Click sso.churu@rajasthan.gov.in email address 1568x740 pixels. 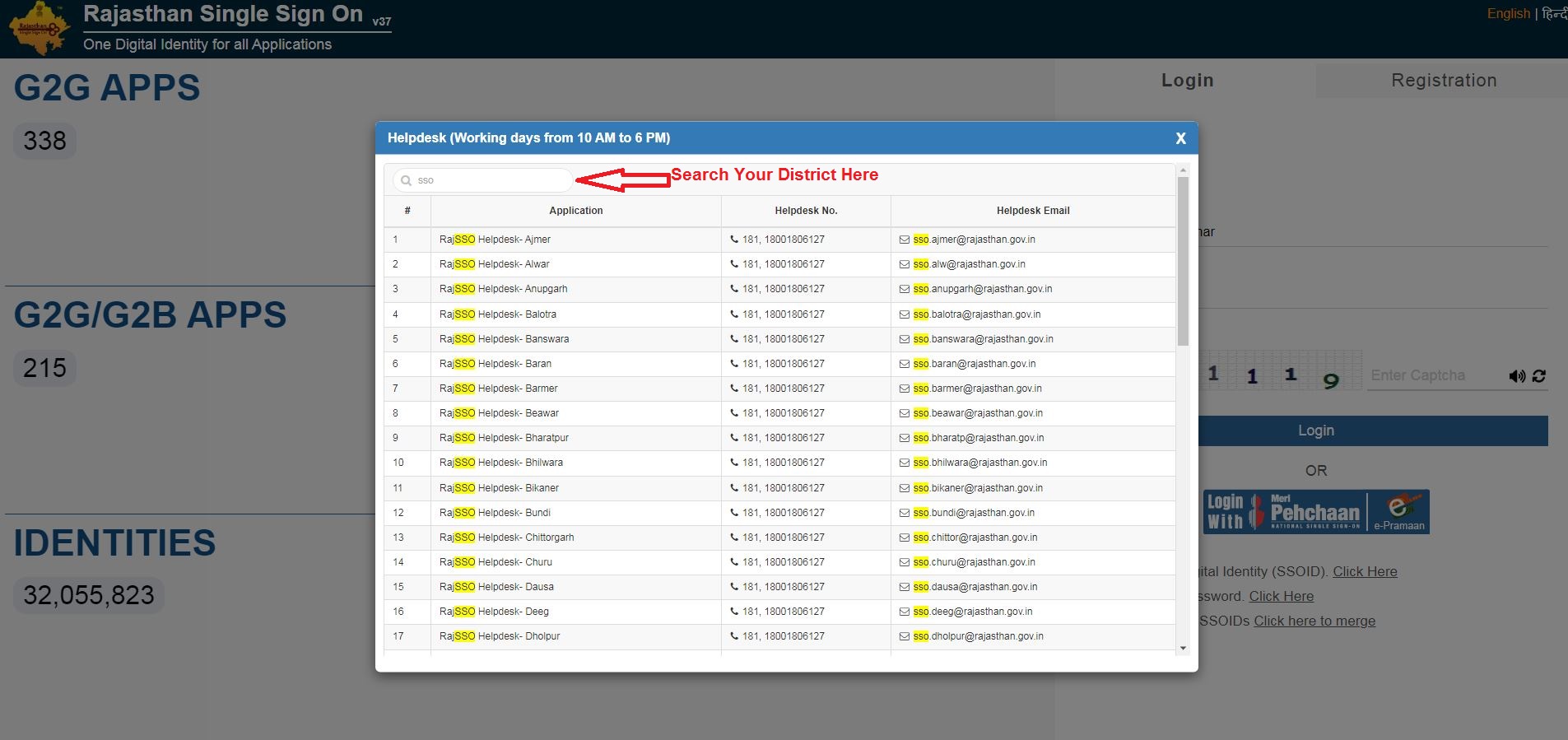975,562
